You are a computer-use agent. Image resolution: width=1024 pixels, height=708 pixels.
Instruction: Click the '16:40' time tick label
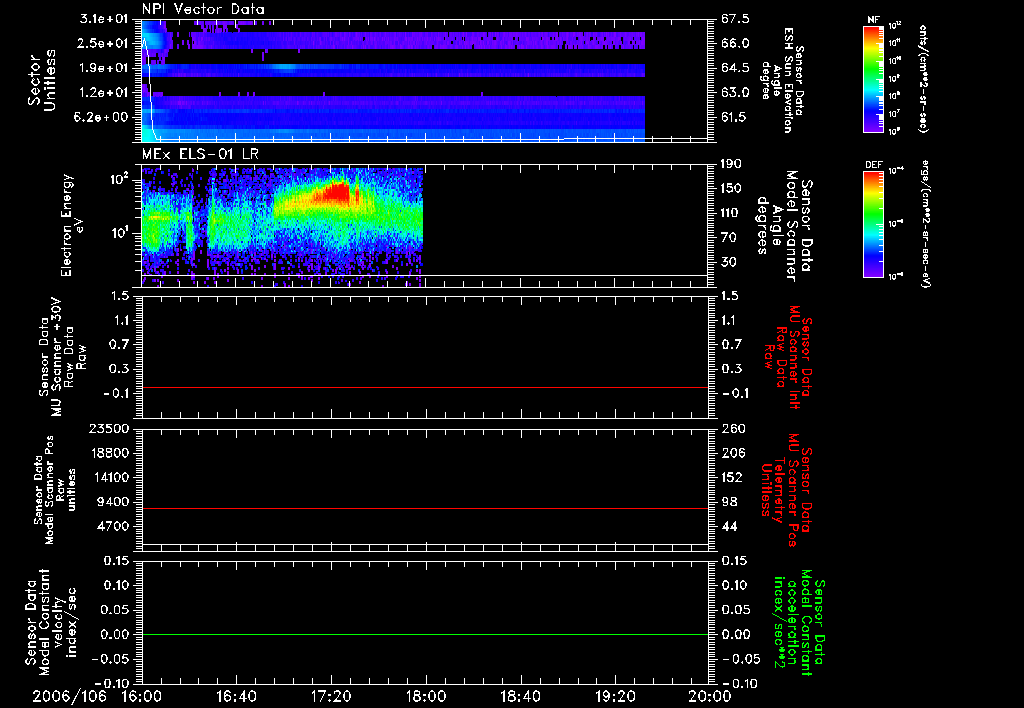click(x=236, y=696)
